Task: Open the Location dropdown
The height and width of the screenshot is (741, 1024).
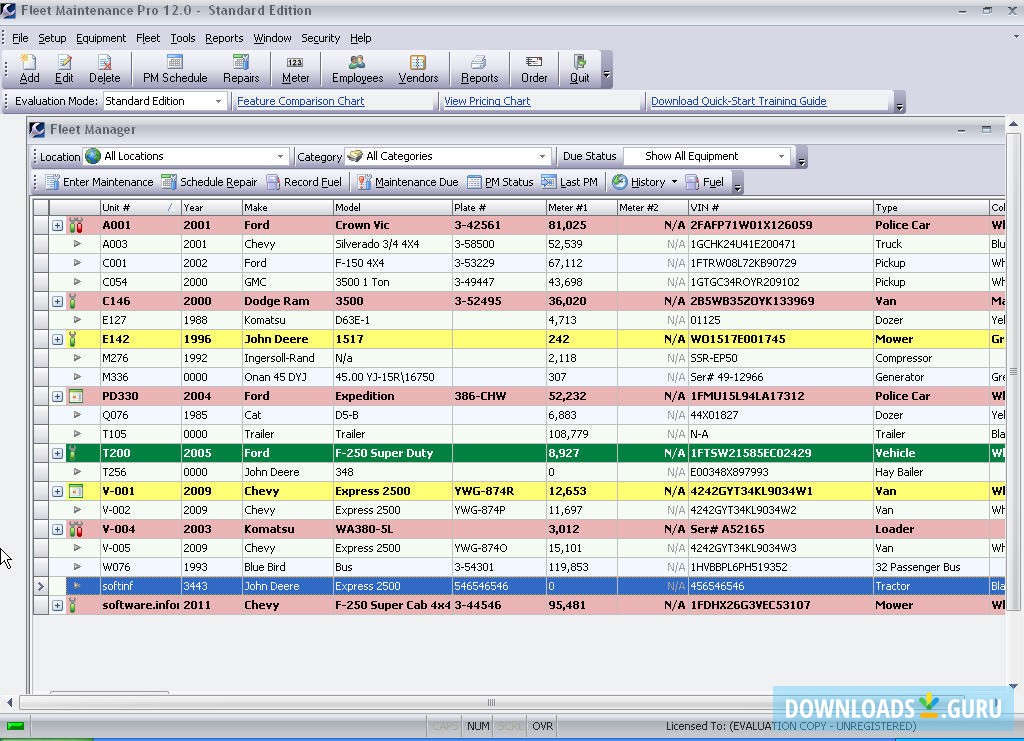Action: tap(280, 156)
